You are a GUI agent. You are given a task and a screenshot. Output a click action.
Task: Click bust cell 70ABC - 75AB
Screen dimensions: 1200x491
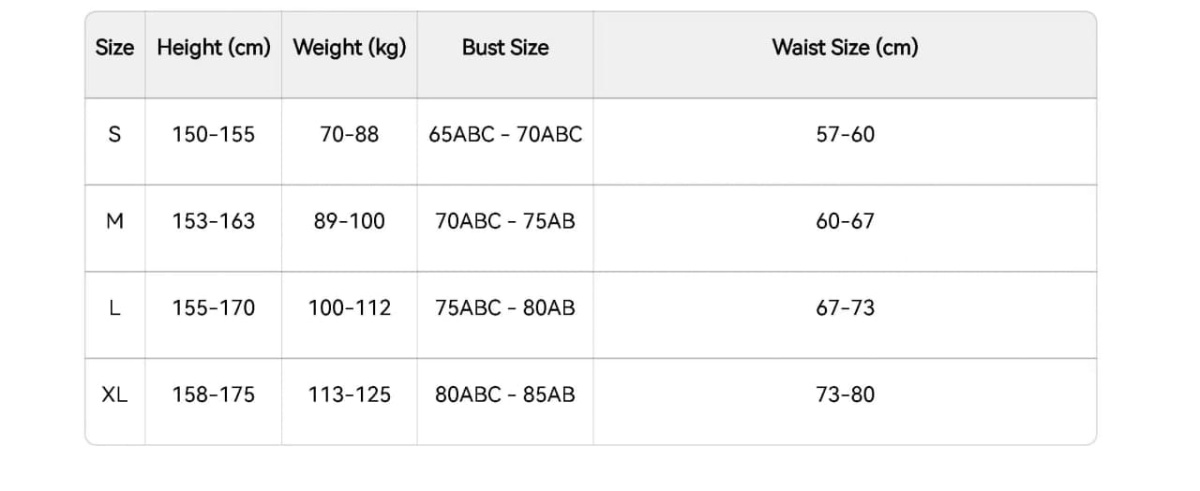[x=505, y=221]
